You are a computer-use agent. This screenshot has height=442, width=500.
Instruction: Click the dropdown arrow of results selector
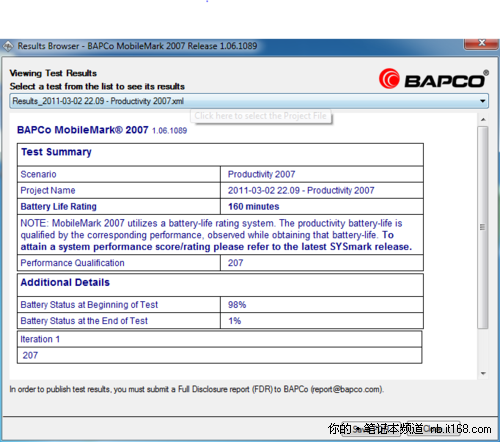482,101
